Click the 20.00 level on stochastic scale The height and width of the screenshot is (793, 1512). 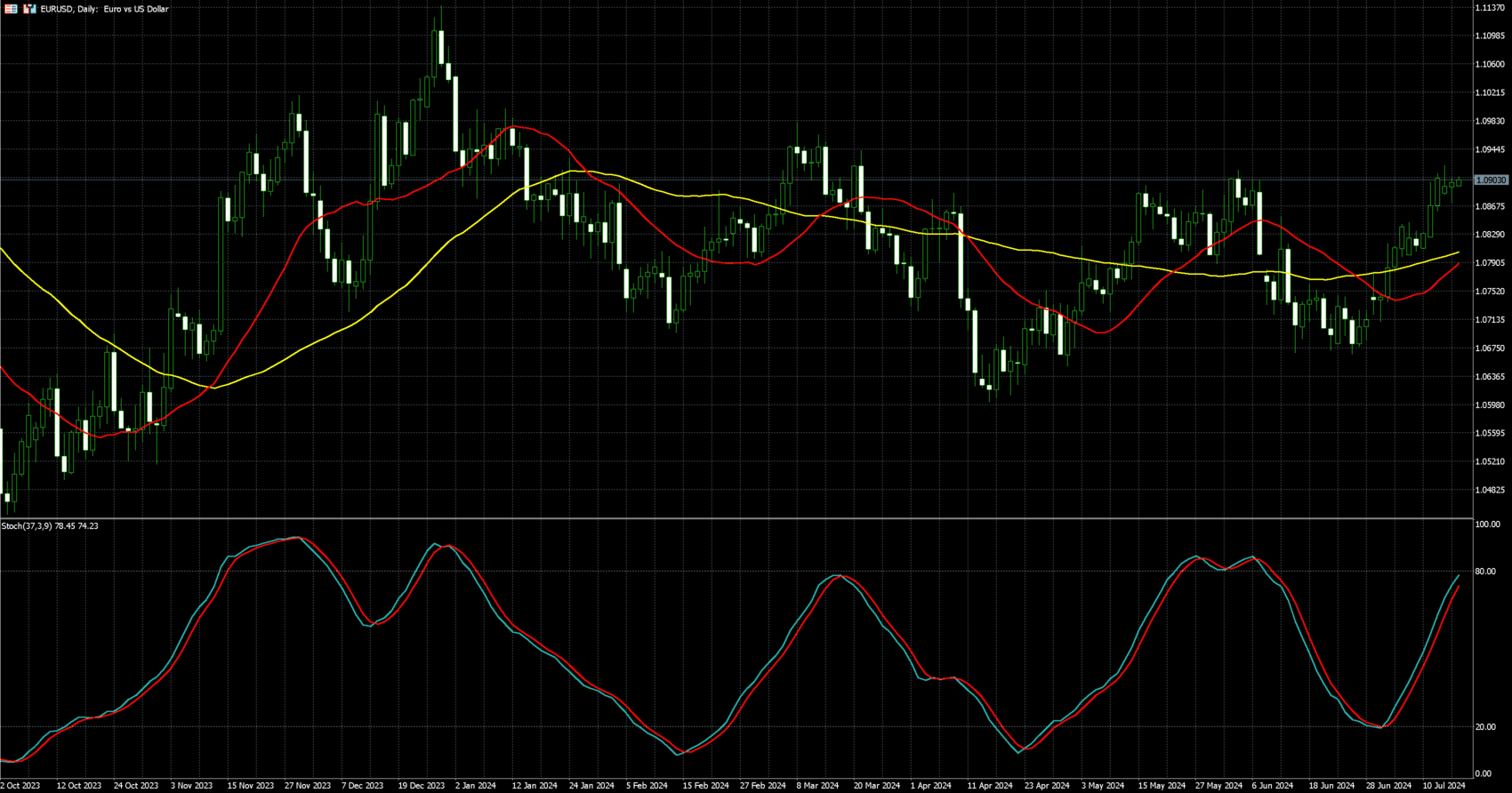[x=1484, y=727]
